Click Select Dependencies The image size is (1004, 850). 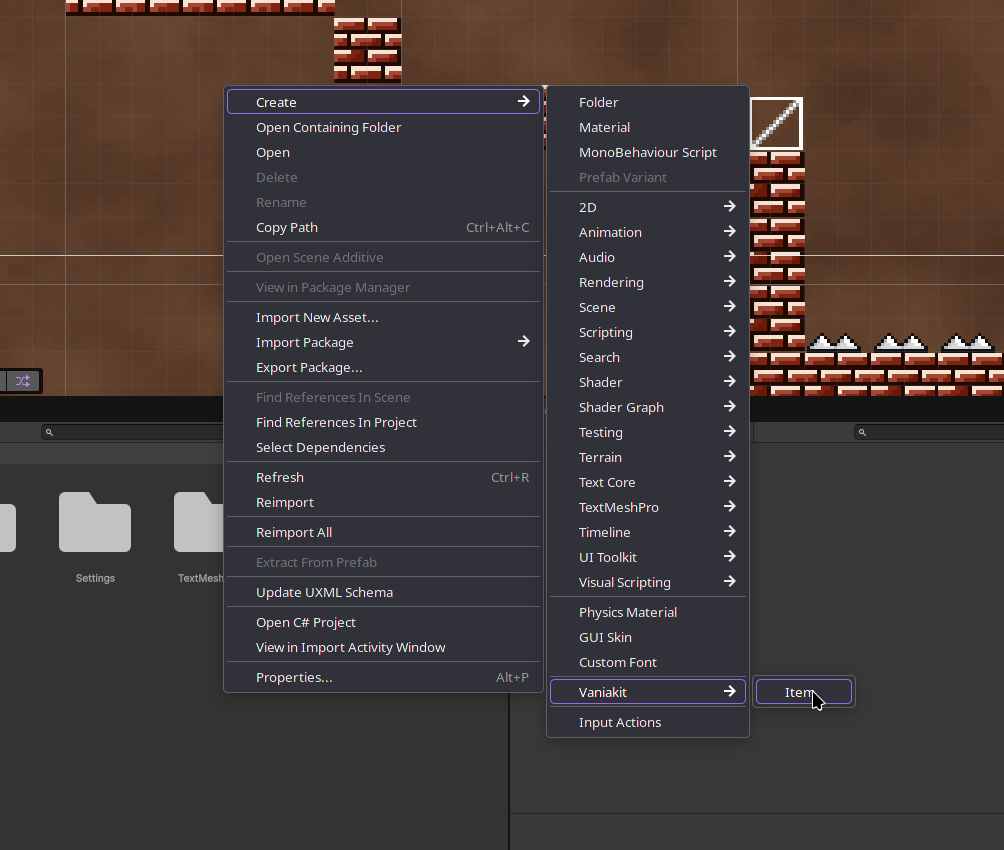pyautogui.click(x=384, y=448)
